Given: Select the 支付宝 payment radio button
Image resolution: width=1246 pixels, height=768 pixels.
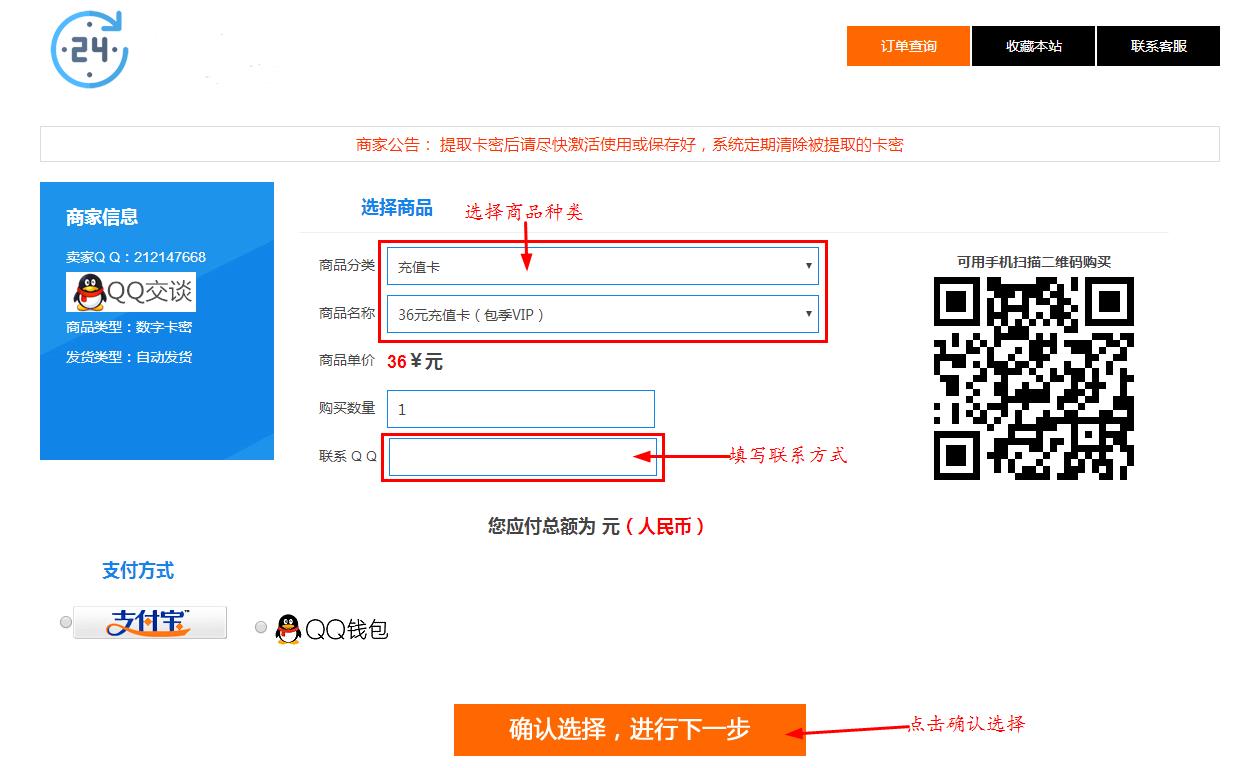Looking at the screenshot, I should click(66, 622).
